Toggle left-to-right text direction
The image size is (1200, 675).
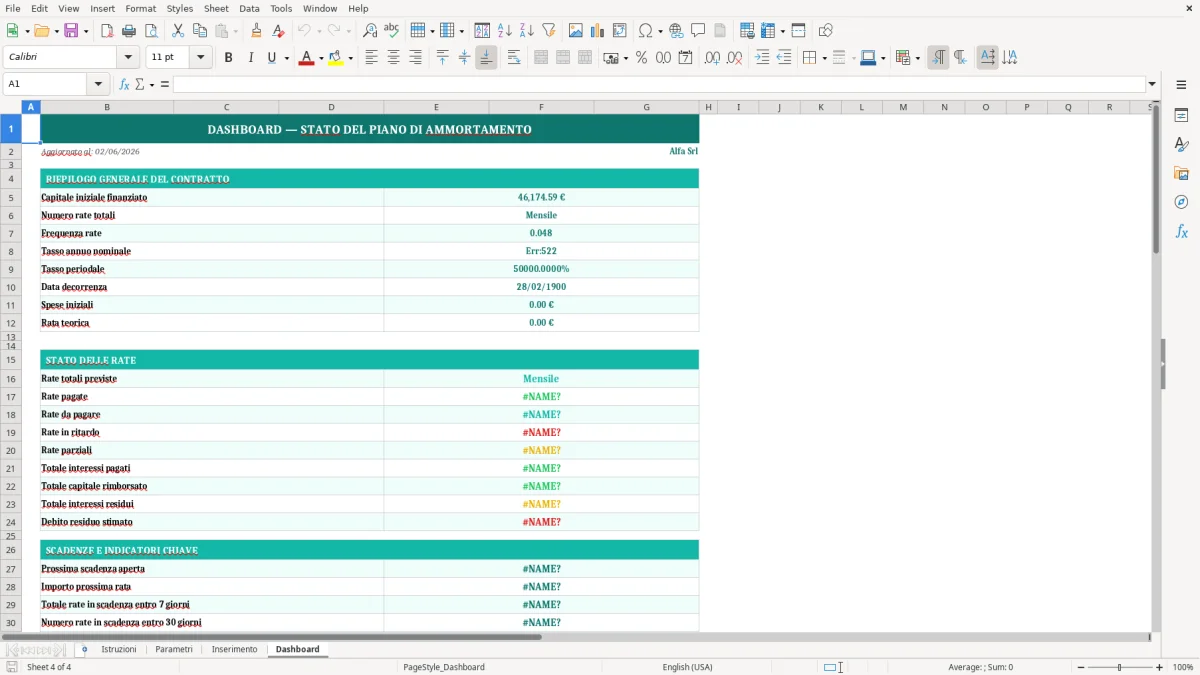point(938,58)
